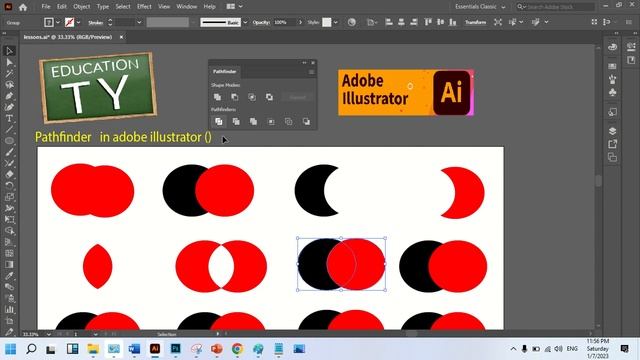The height and width of the screenshot is (360, 640).
Task: Click the fill color swatch in control bar
Action: click(49, 22)
